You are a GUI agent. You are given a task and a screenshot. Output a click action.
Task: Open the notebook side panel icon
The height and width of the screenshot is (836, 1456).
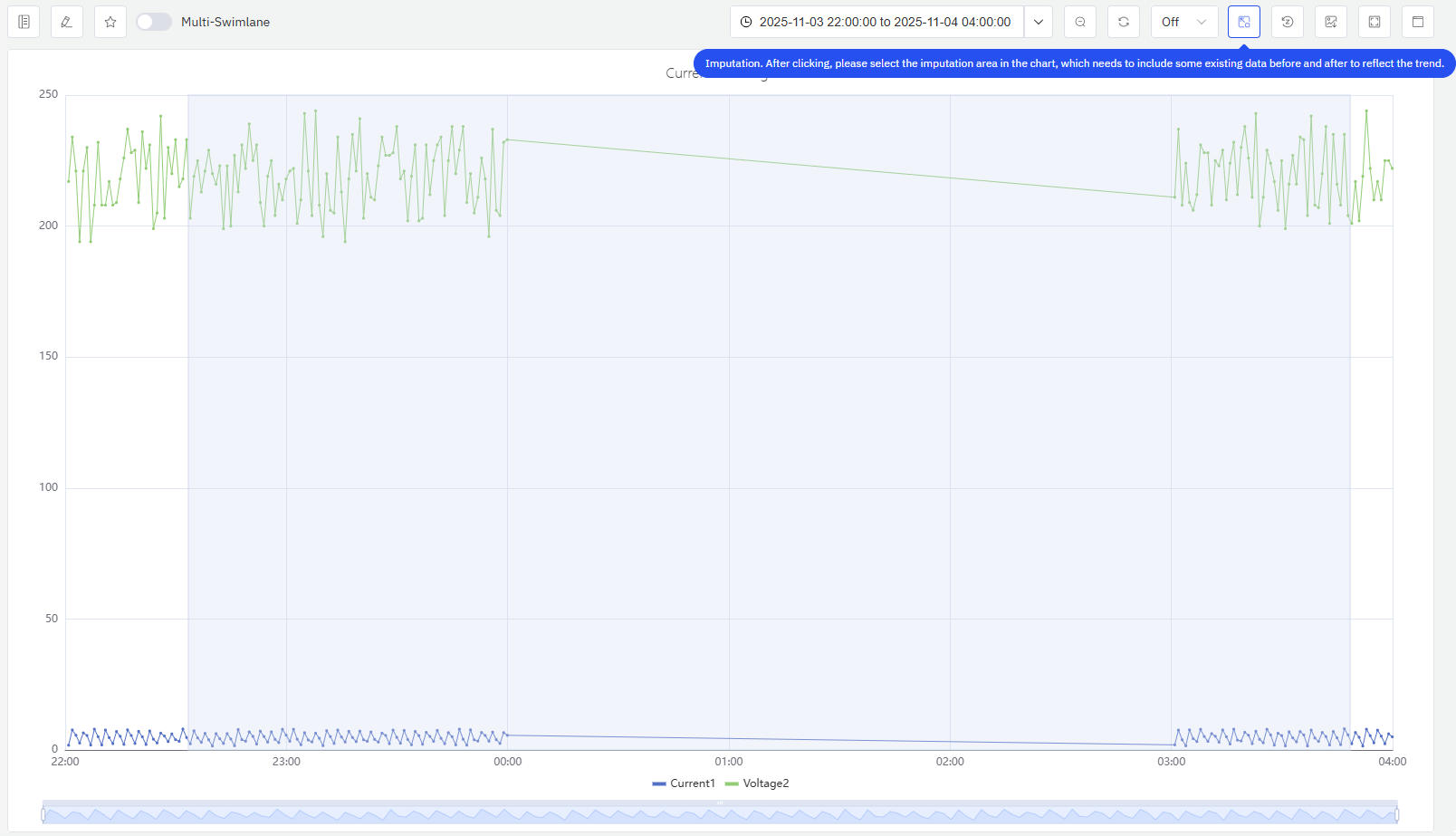pyautogui.click(x=24, y=22)
